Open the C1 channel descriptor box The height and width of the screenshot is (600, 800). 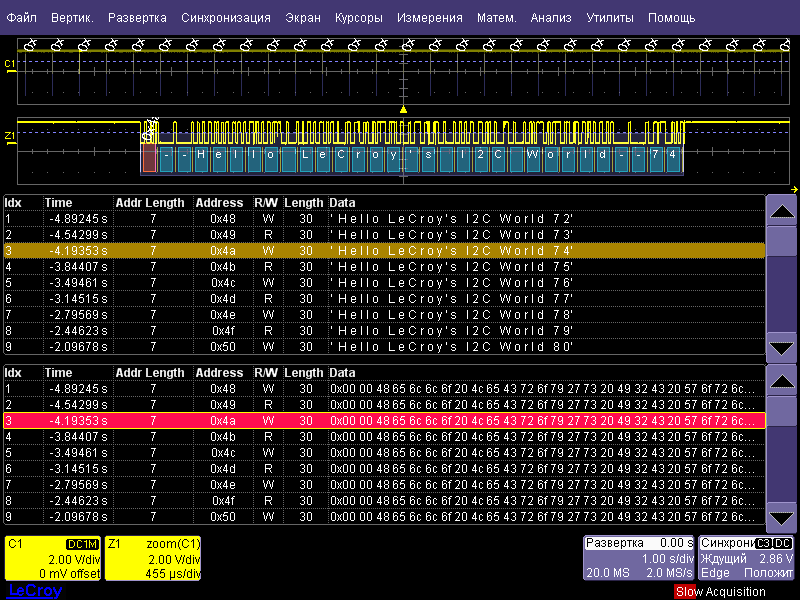point(52,558)
